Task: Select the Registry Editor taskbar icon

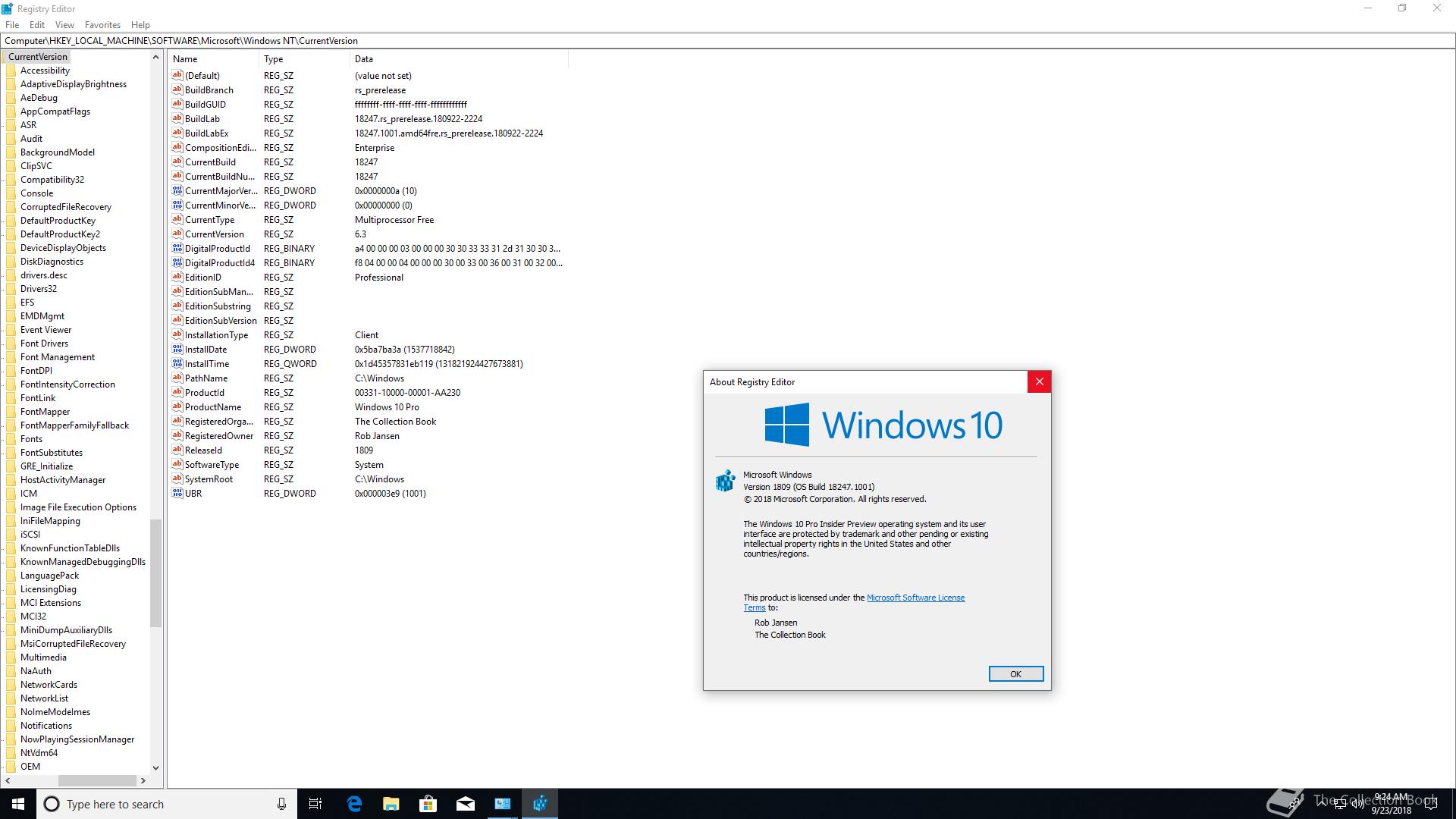Action: coord(540,804)
